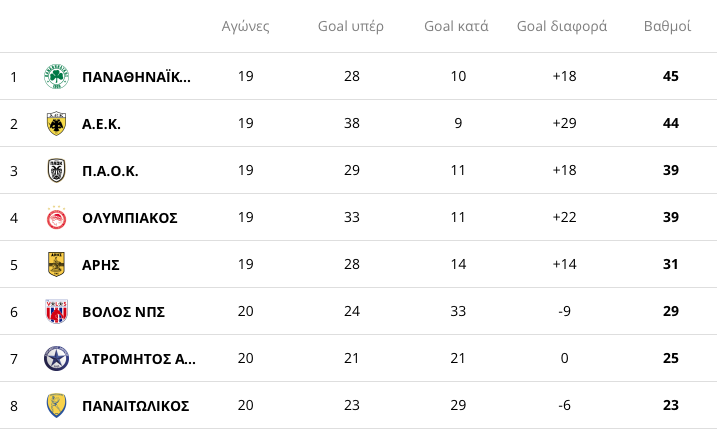This screenshot has height=432, width=717.
Task: Sort by the Βαθμοί points header
Action: pos(667,26)
